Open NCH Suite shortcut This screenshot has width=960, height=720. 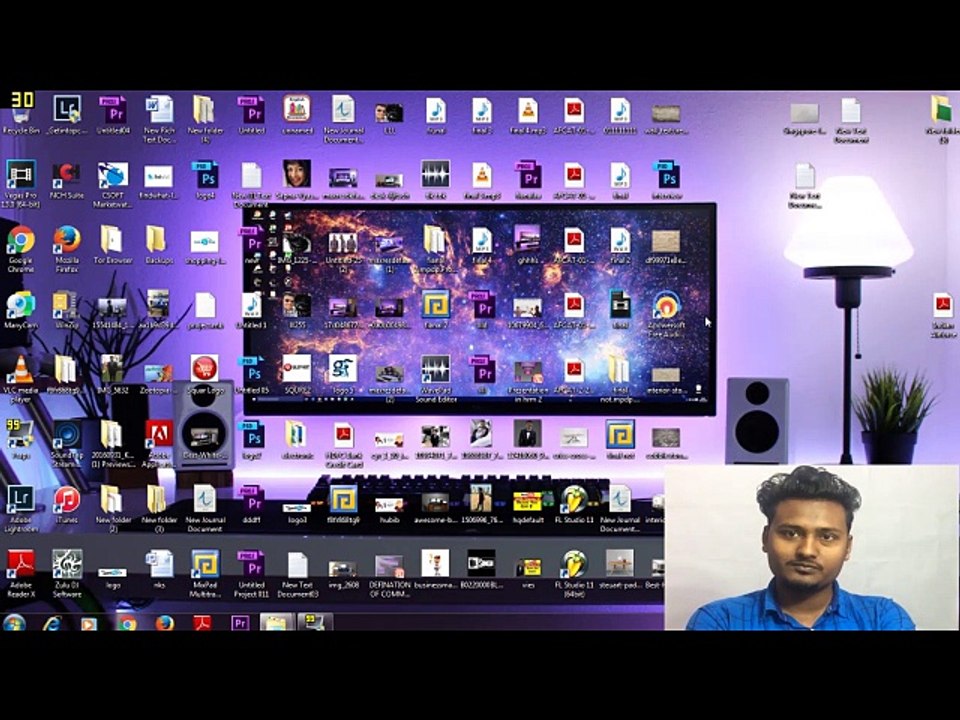pyautogui.click(x=66, y=180)
